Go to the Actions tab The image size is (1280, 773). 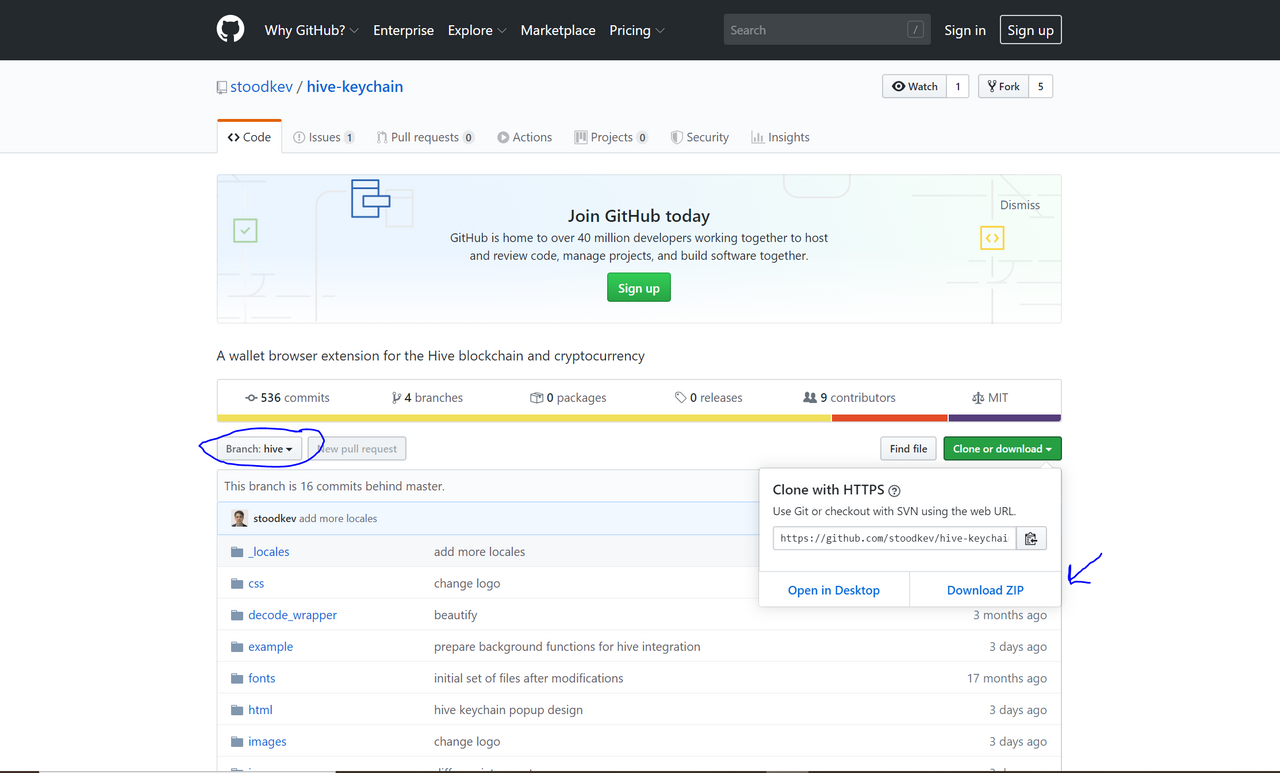click(524, 137)
